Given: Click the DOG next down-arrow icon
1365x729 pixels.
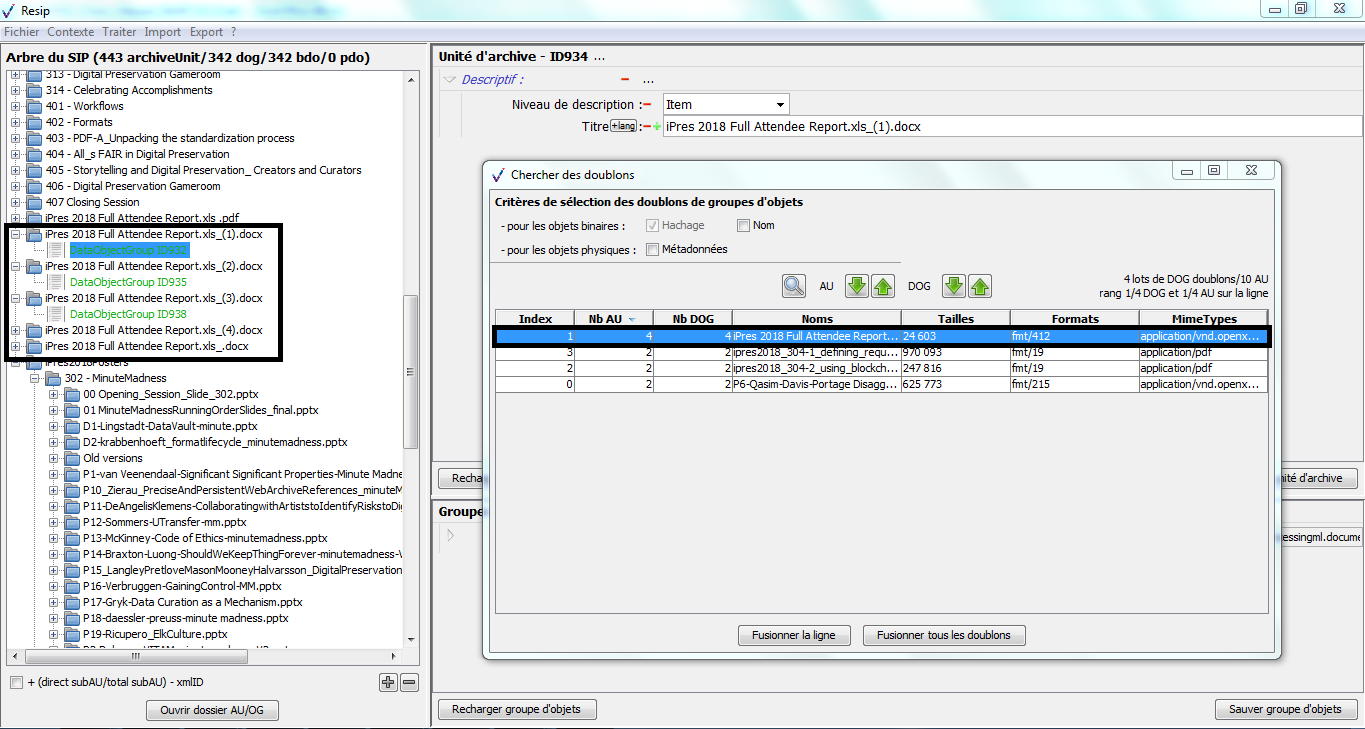Looking at the screenshot, I should [x=955, y=286].
